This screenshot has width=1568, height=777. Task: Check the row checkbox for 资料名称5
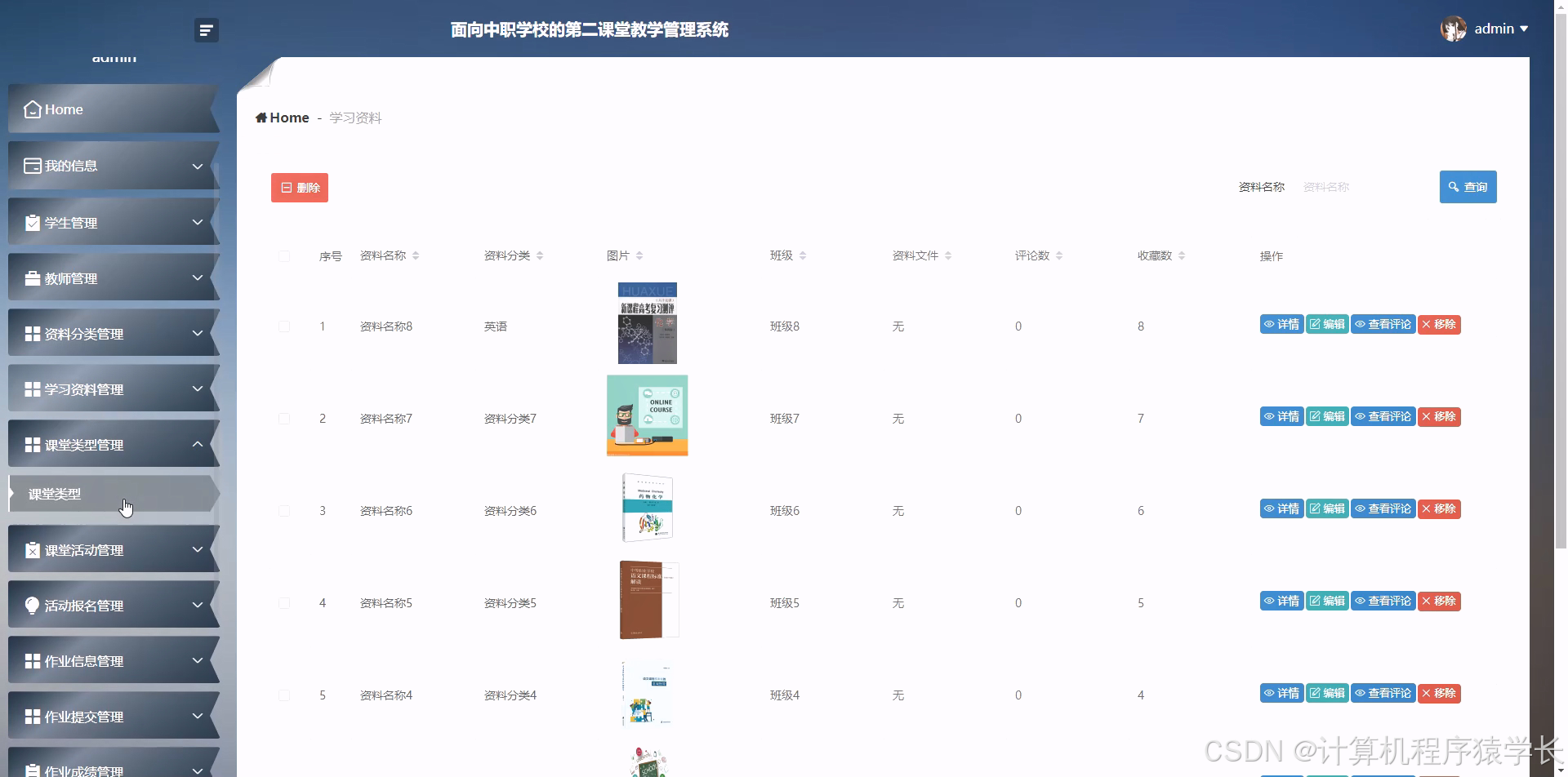point(284,603)
